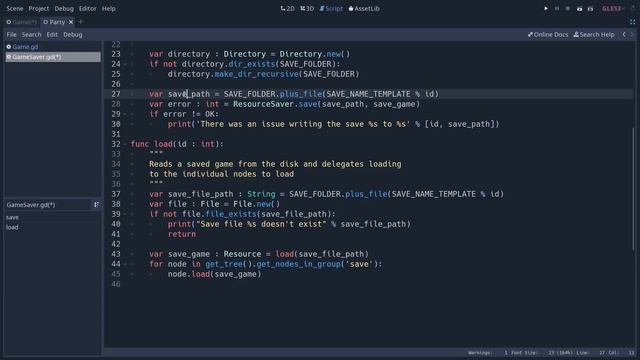Select the Party scene tab

[57, 22]
